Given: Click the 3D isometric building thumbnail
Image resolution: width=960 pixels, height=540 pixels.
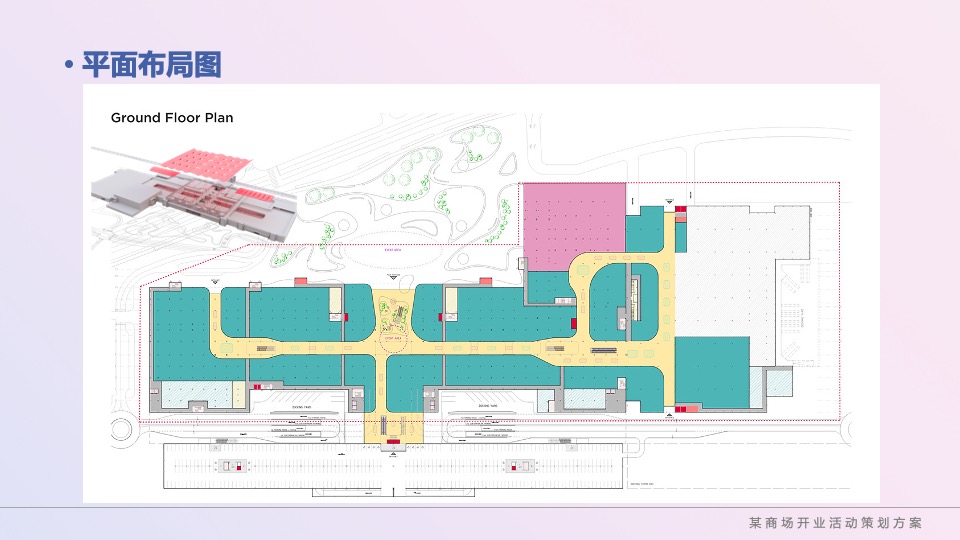Looking at the screenshot, I should (x=185, y=190).
